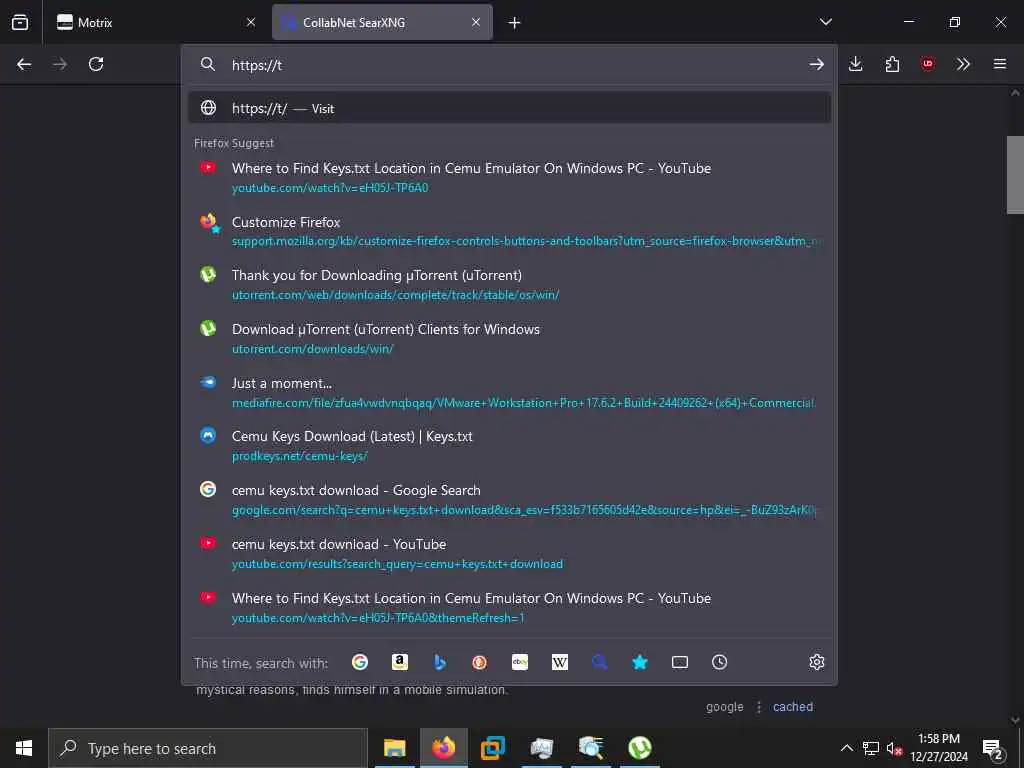Open a new tab with plus button
1024x768 pixels.
pos(515,23)
